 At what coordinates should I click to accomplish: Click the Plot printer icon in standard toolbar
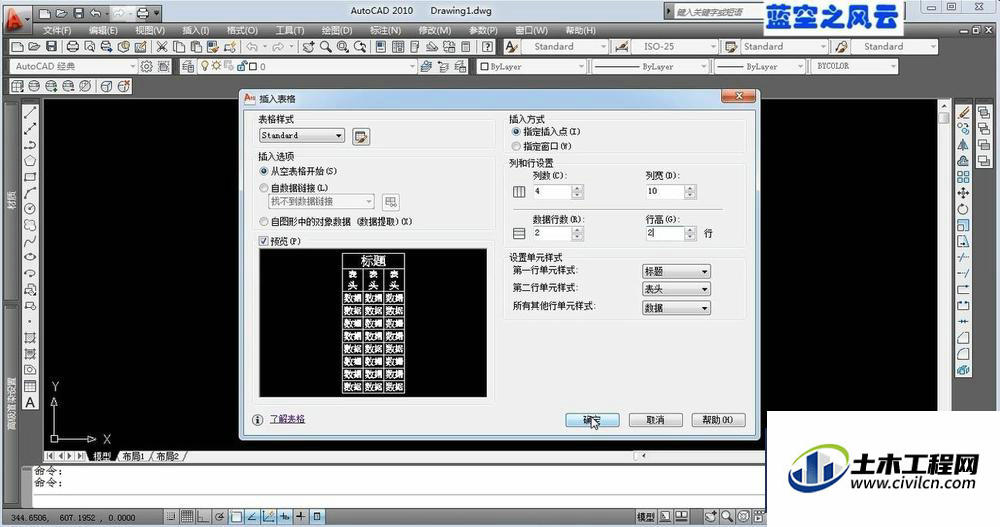coord(73,47)
